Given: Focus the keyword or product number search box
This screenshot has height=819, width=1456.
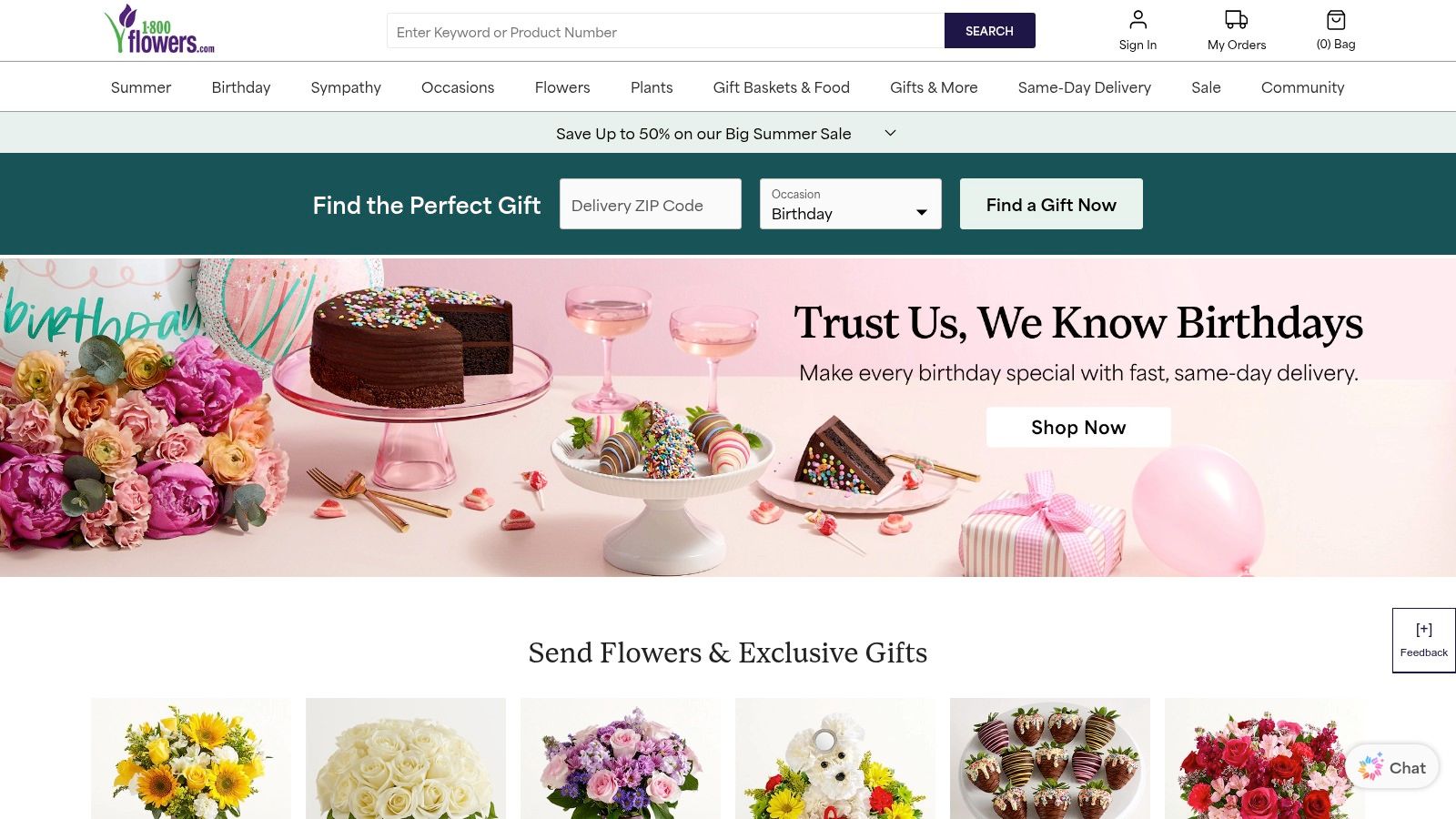Looking at the screenshot, I should (x=665, y=31).
